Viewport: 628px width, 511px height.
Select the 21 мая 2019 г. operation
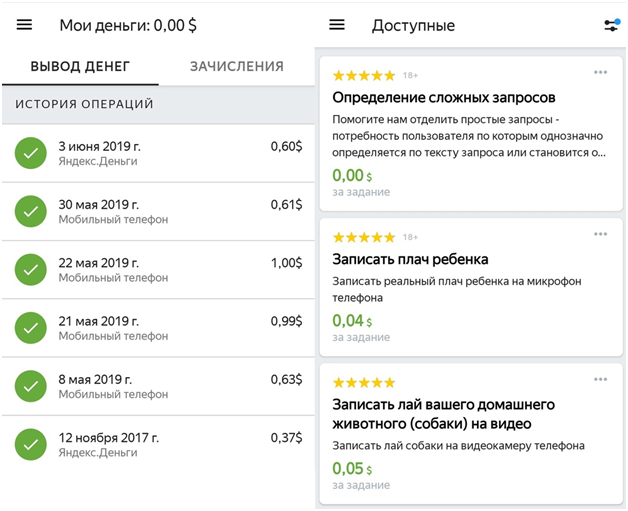pyautogui.click(x=158, y=328)
